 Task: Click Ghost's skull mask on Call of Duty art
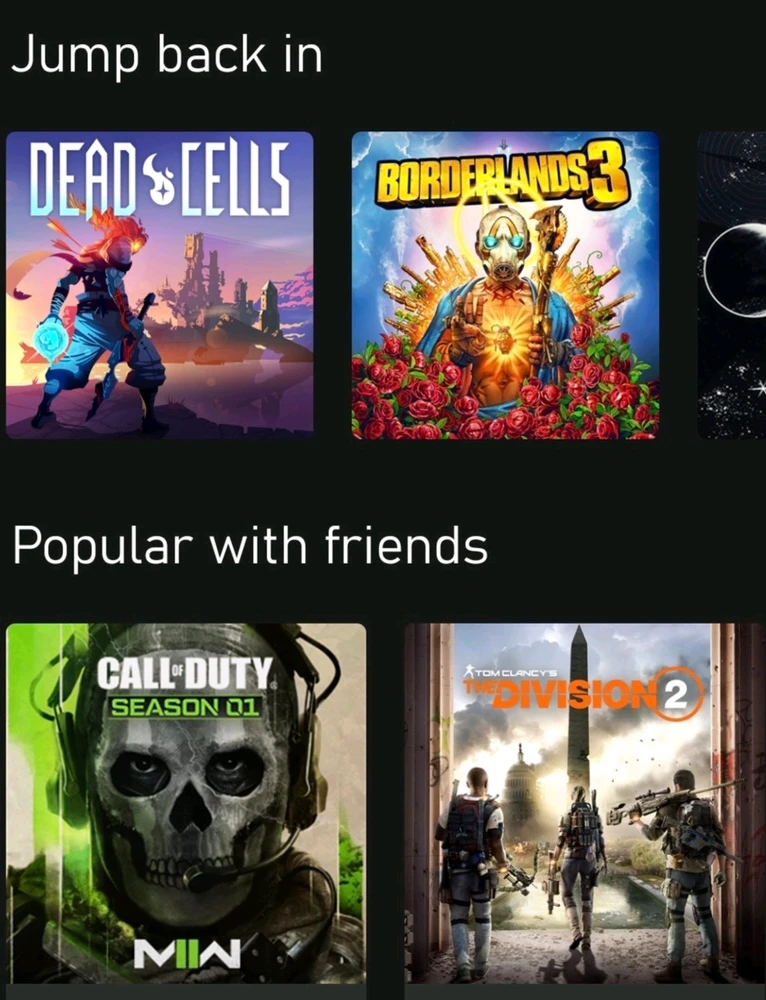pyautogui.click(x=188, y=804)
